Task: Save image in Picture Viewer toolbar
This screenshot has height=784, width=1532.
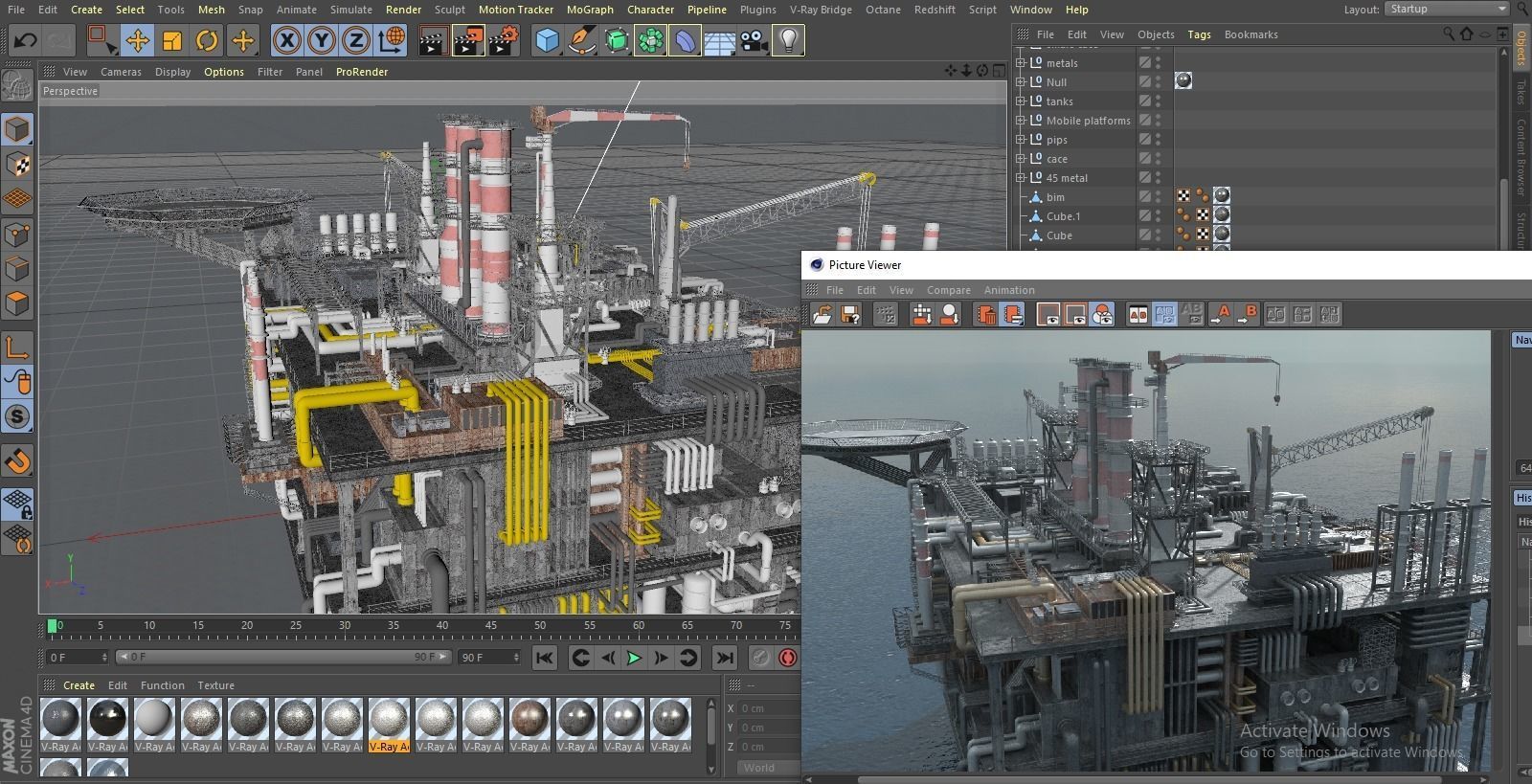Action: pyautogui.click(x=849, y=314)
